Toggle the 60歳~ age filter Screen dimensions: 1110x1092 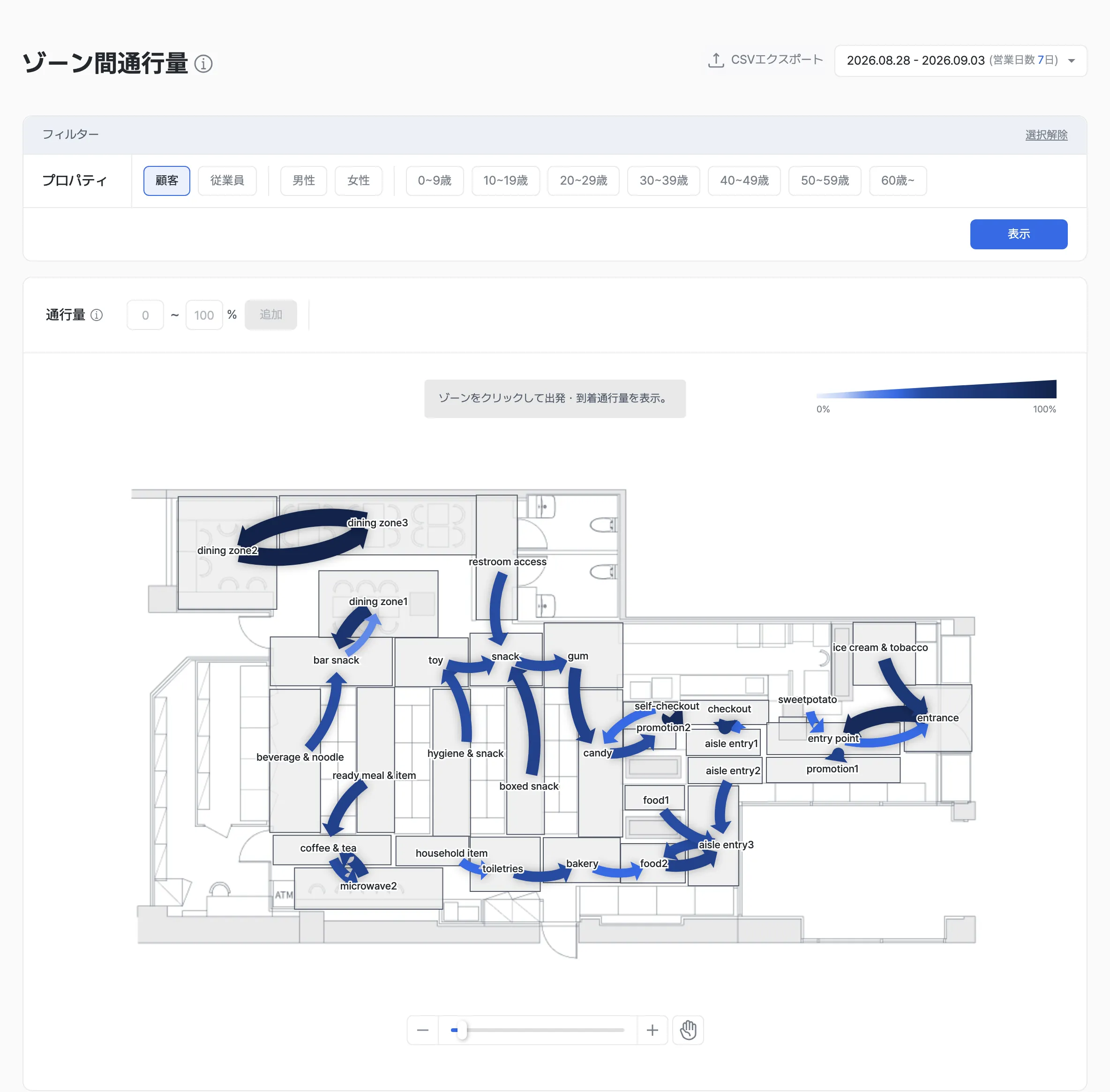pos(898,180)
